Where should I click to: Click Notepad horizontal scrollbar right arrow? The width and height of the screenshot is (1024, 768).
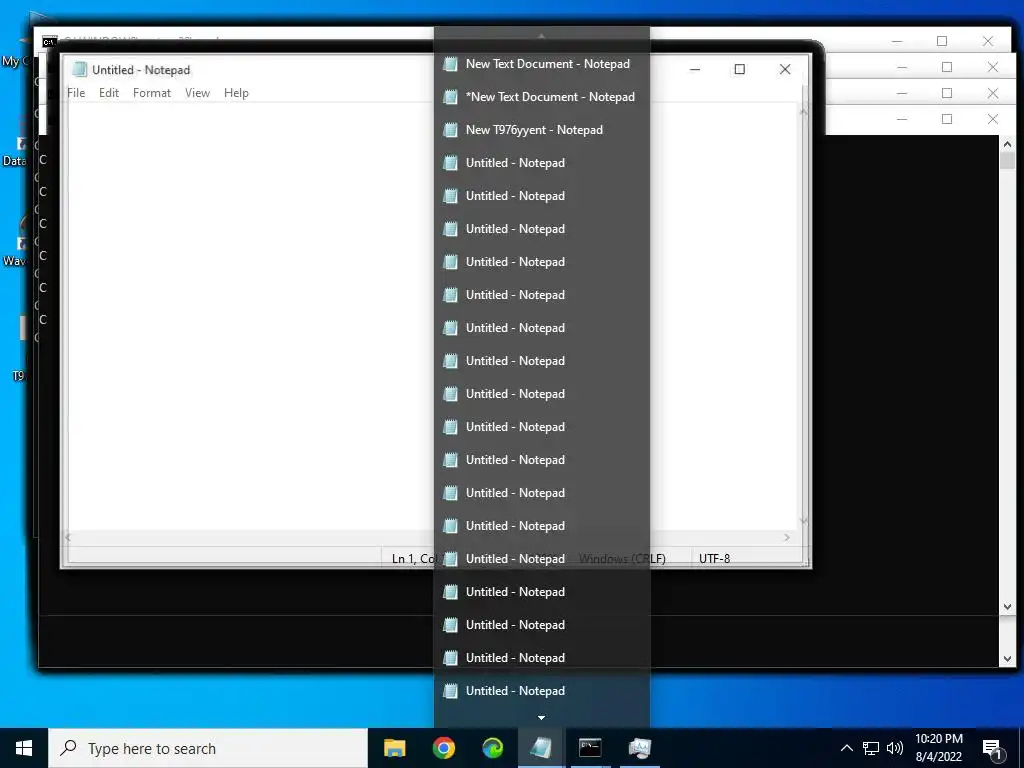coord(786,537)
